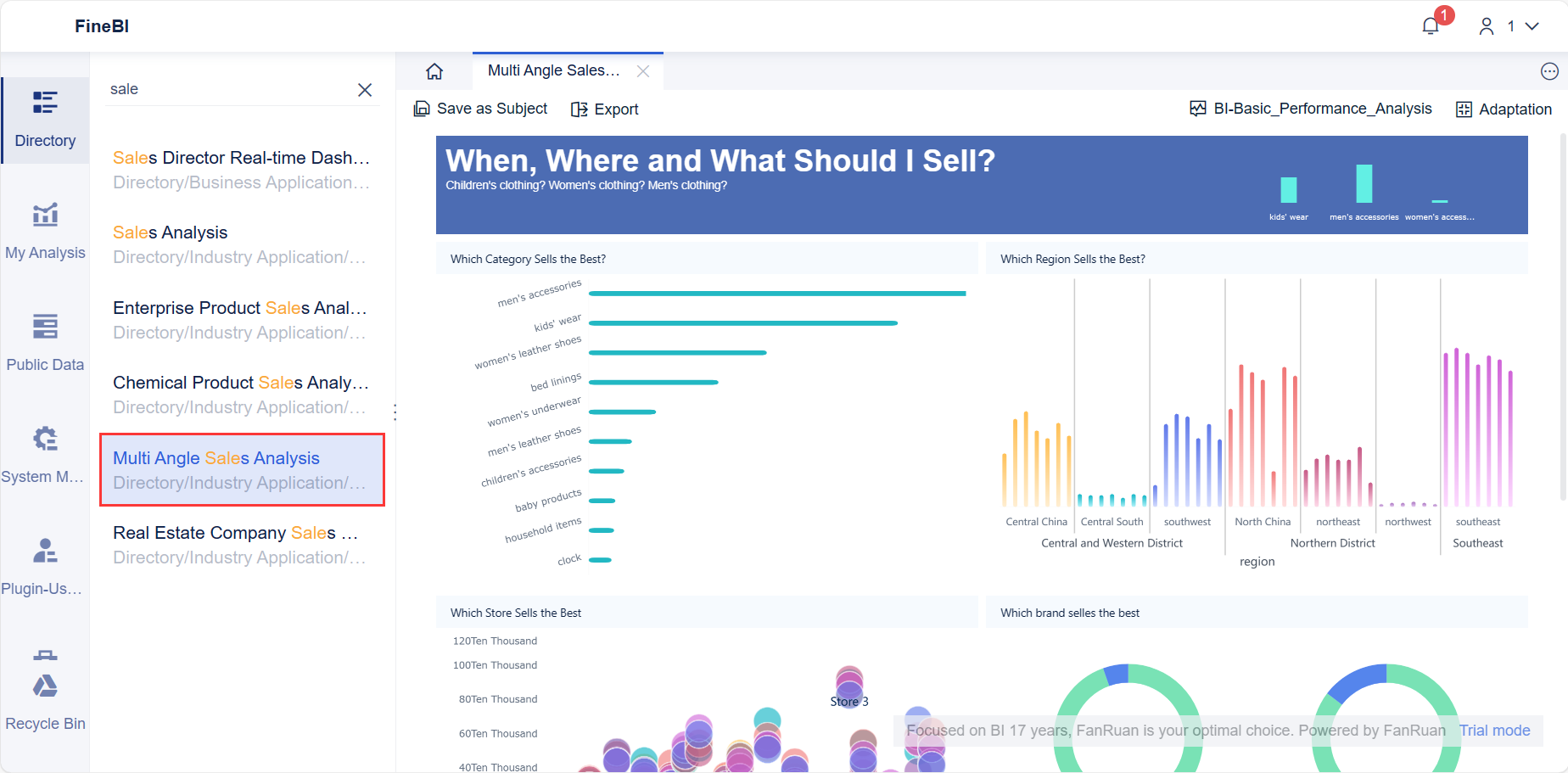Click the Trial mode link

[x=1494, y=730]
